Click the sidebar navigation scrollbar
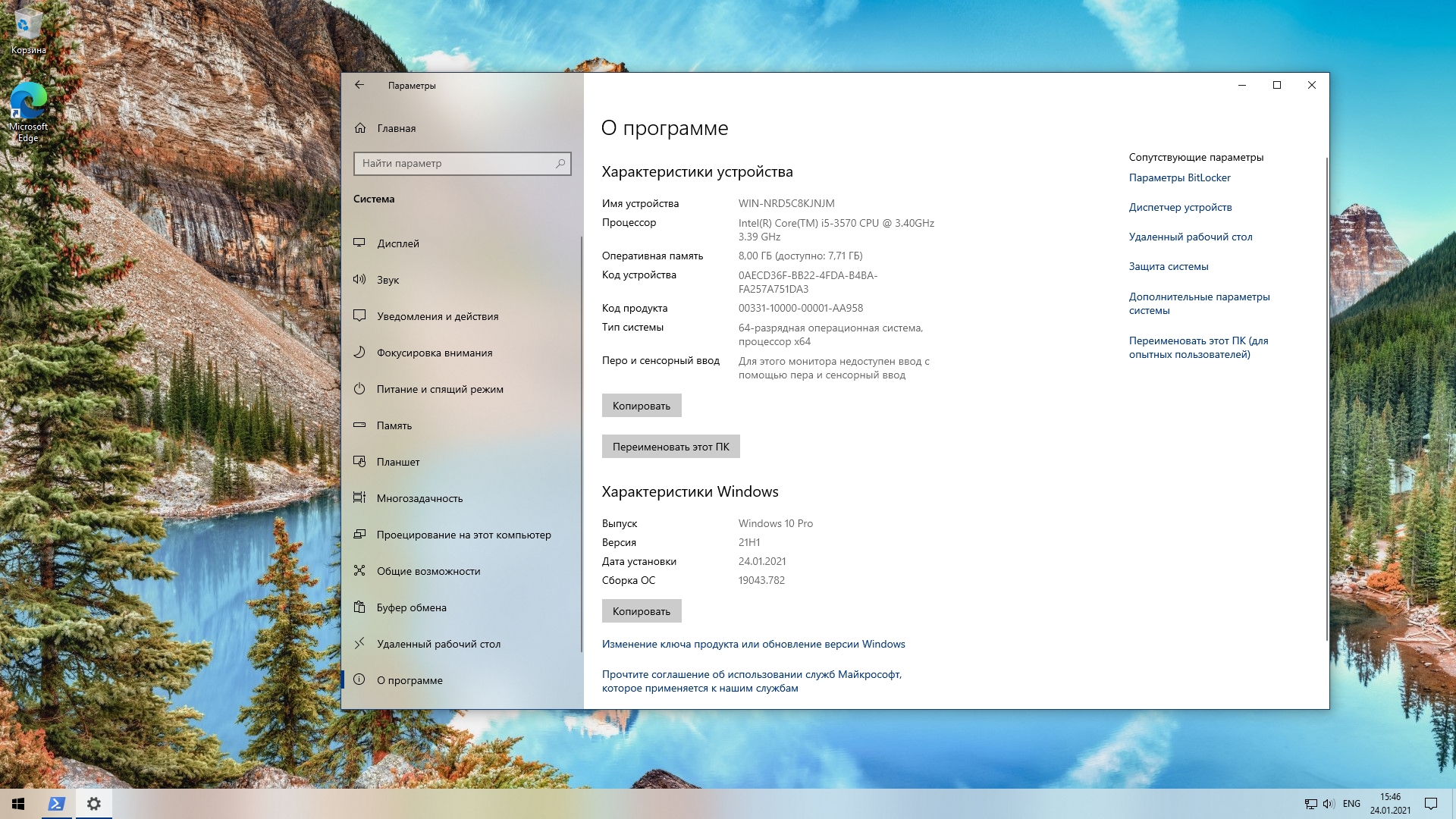 coord(581,444)
